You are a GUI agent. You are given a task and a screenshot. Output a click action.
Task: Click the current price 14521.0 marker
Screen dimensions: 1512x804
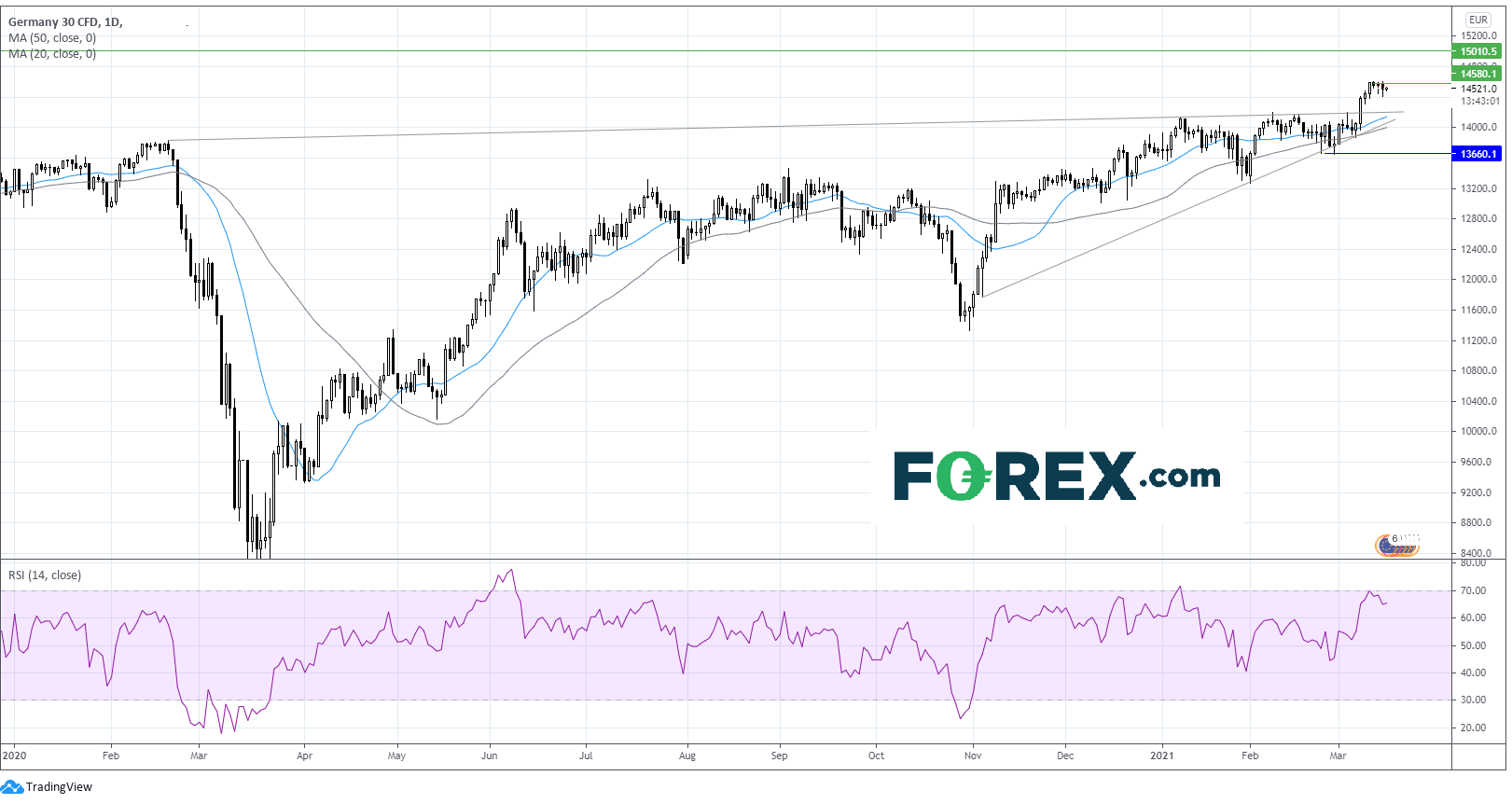coord(1478,89)
